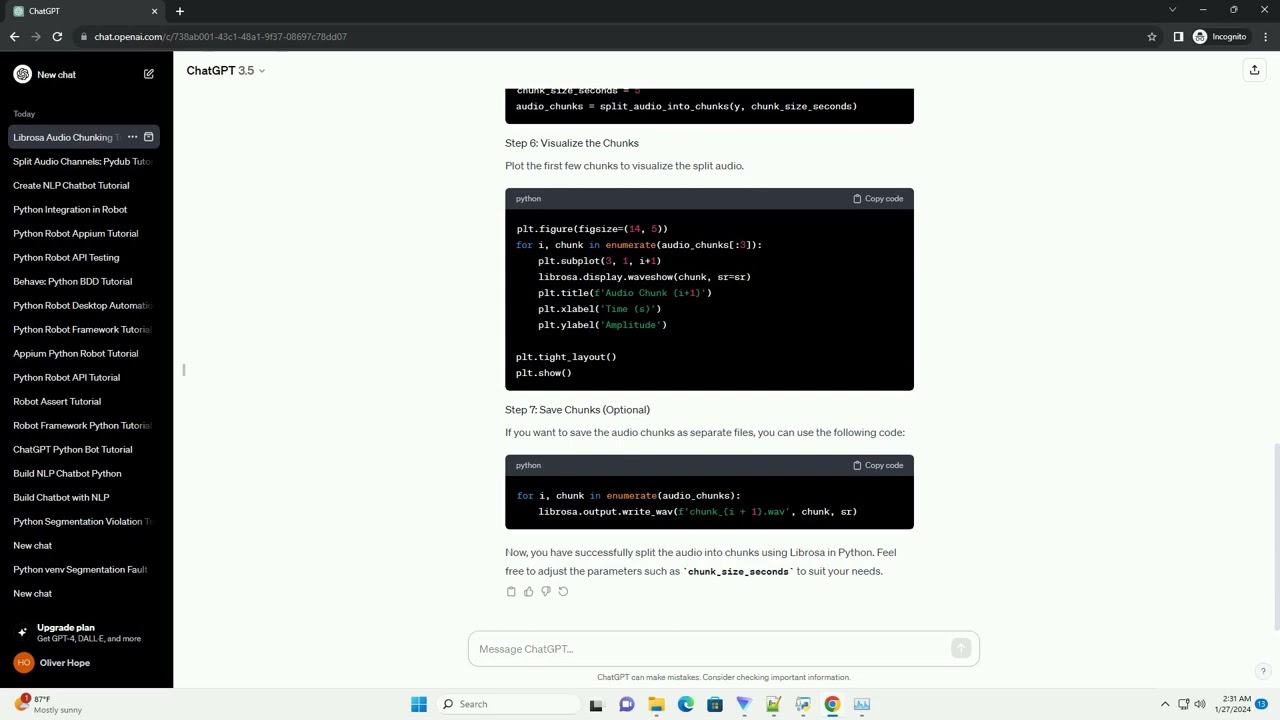Click the new chat edit icon in sidebar
Screen dimensions: 1280x720
(149, 74)
